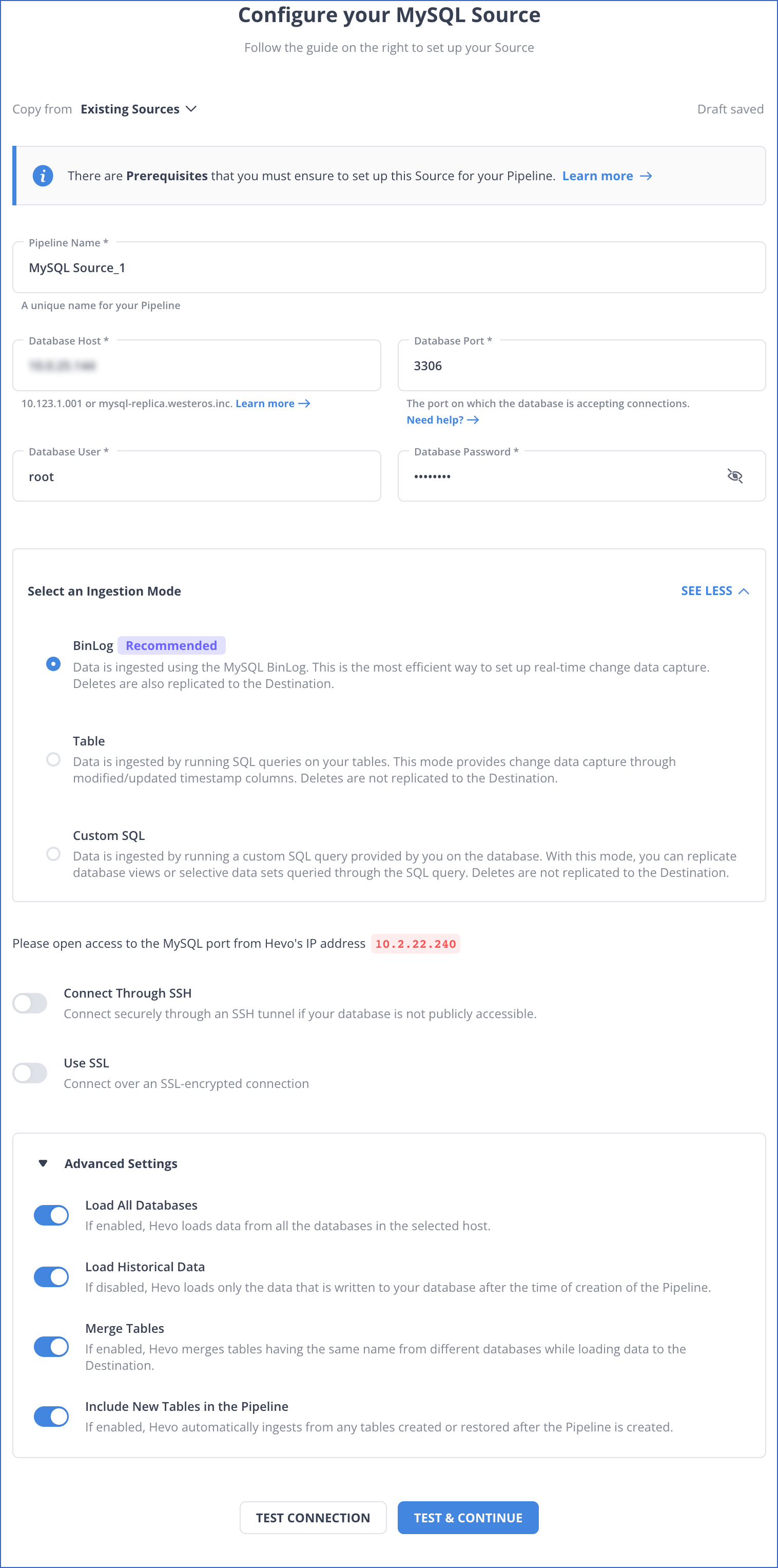The image size is (778, 1568).
Task: Copy Hevo's IP address 10.2.22.240 badge
Action: [416, 944]
